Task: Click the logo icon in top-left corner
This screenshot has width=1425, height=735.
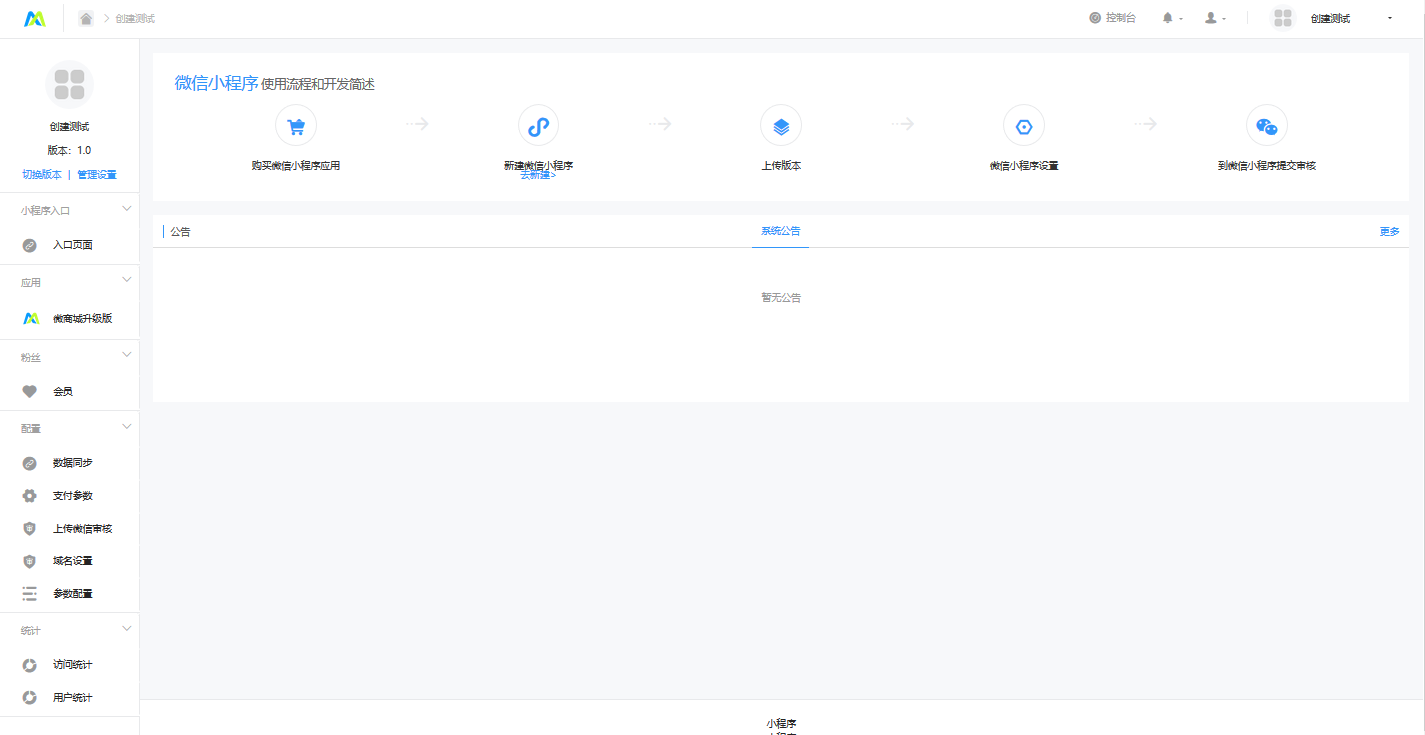Action: tap(35, 18)
